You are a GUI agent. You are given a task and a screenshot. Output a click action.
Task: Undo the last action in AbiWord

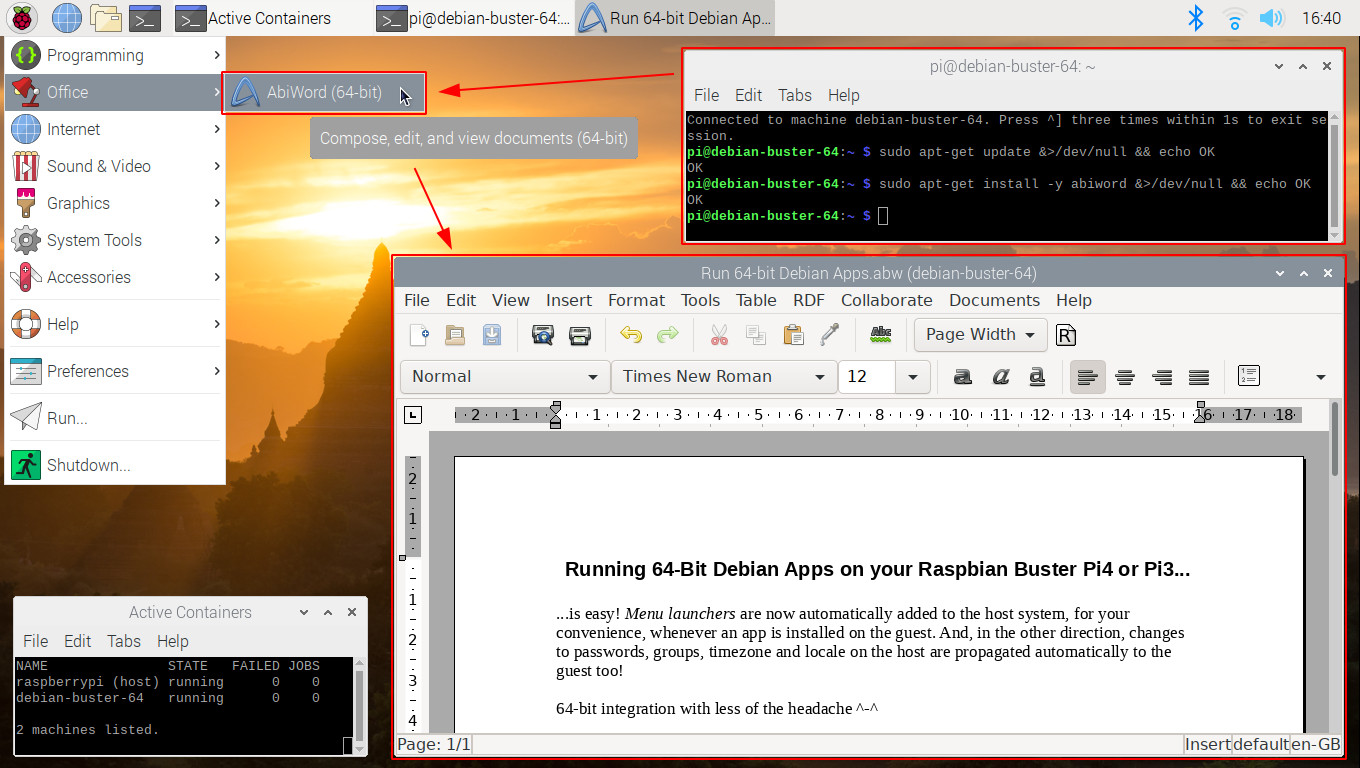[630, 335]
